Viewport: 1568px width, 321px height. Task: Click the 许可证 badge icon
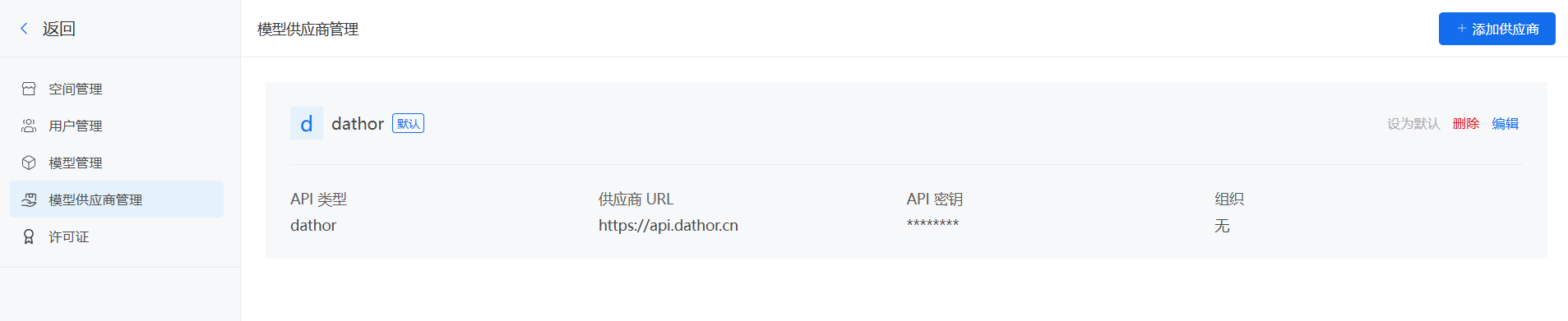pyautogui.click(x=29, y=236)
